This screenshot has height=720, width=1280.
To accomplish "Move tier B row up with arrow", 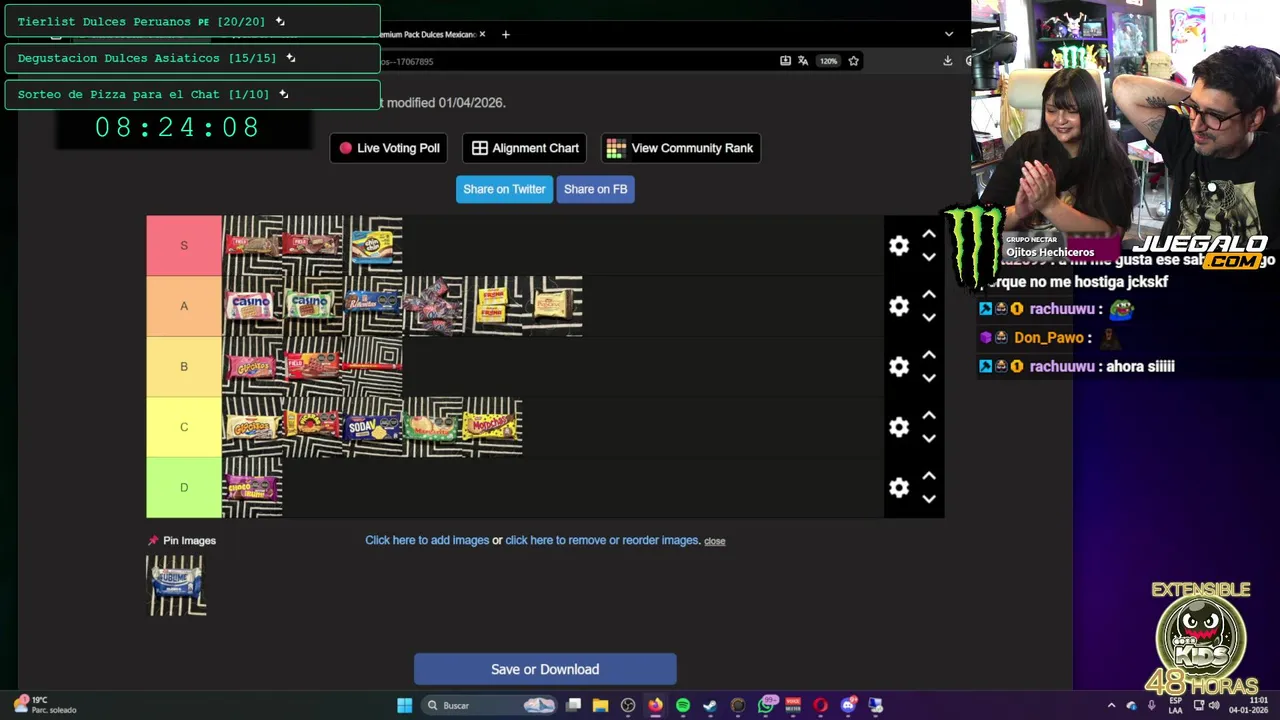I will (x=929, y=355).
